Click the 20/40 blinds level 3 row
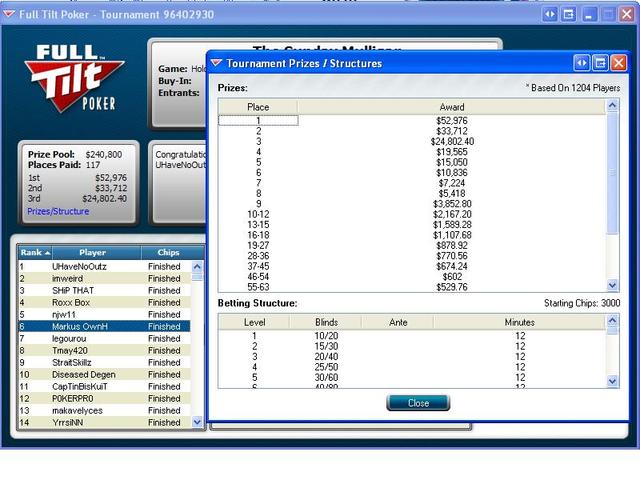Viewport: 640px width, 480px height. click(412, 357)
